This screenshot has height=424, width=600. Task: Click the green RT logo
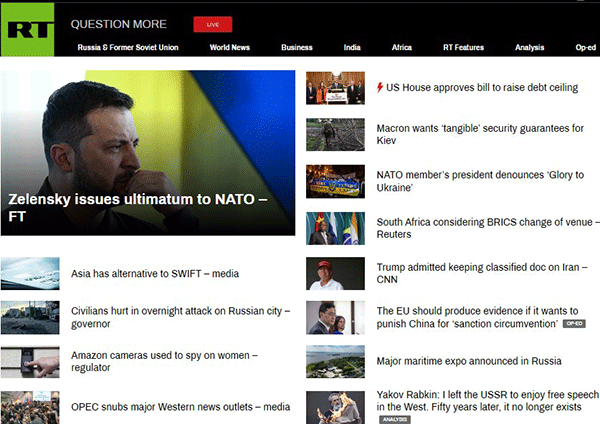pyautogui.click(x=28, y=30)
